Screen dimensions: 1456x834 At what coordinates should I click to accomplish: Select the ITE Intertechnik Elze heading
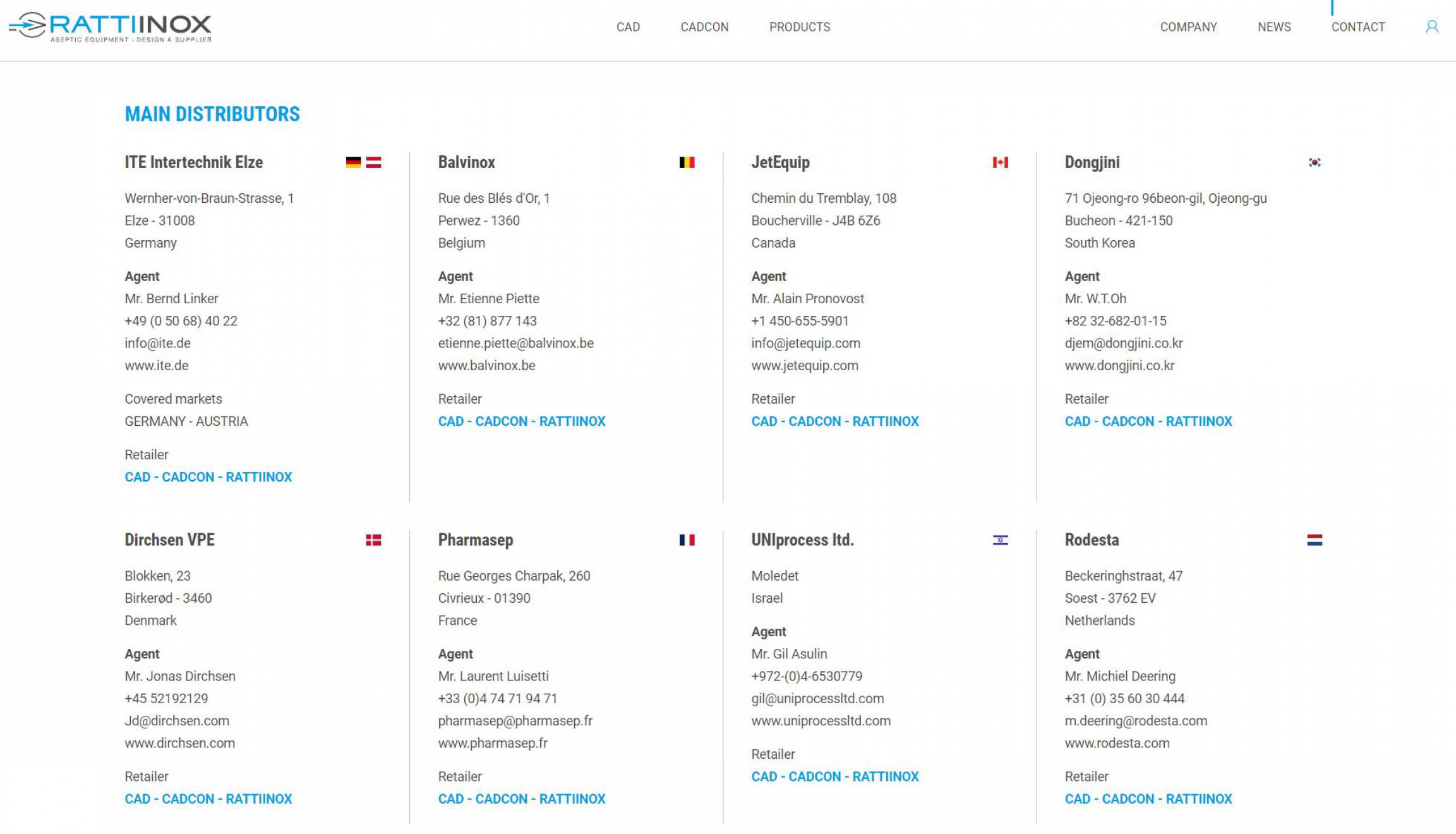click(x=193, y=162)
